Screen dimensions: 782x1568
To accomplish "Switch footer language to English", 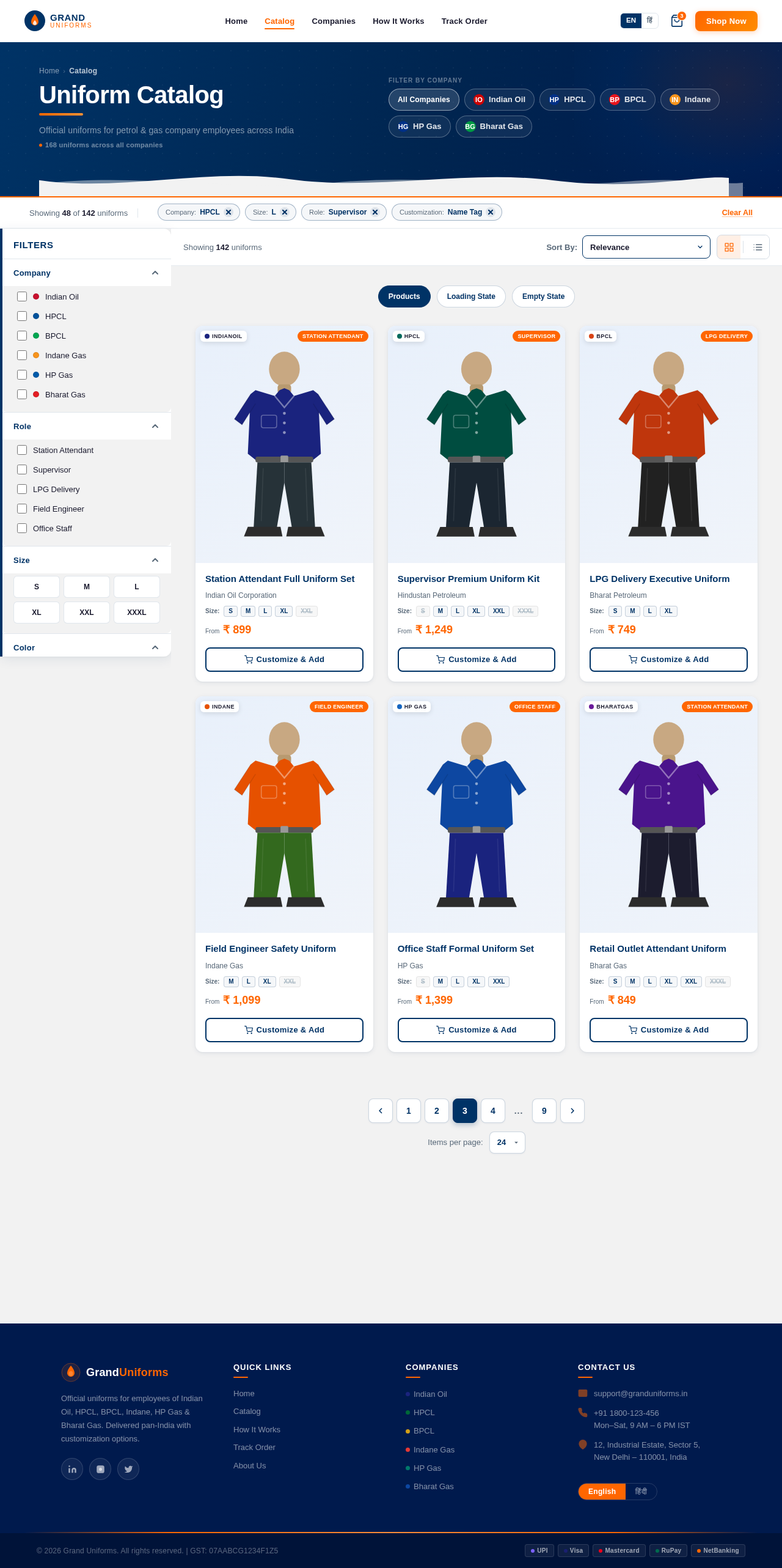I will click(x=602, y=1492).
